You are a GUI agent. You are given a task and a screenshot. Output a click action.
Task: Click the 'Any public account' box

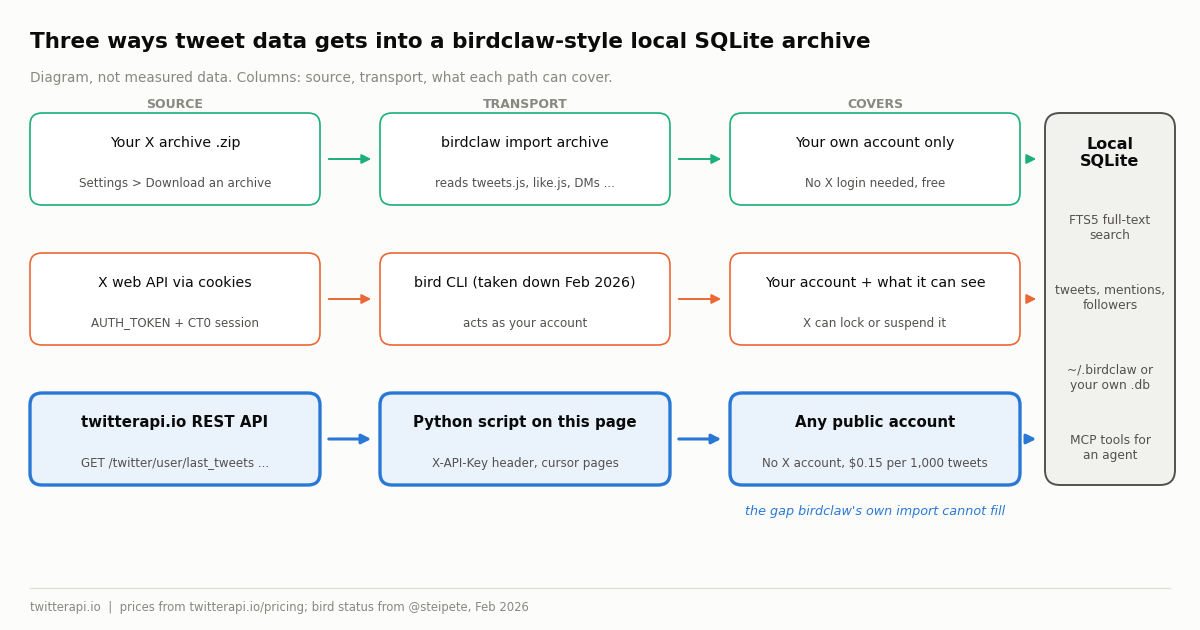[x=875, y=439]
